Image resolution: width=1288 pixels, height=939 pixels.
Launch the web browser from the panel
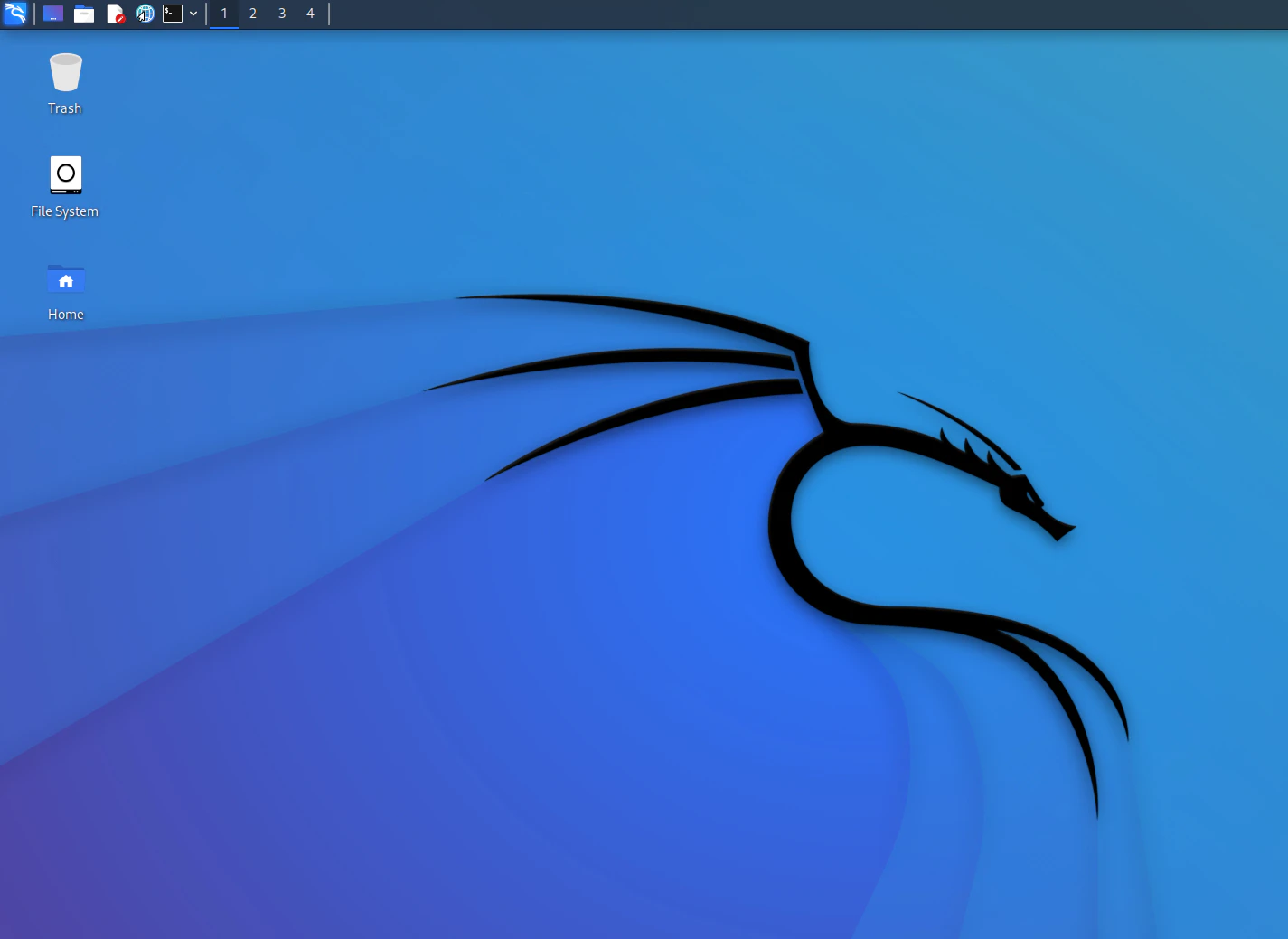click(x=145, y=14)
